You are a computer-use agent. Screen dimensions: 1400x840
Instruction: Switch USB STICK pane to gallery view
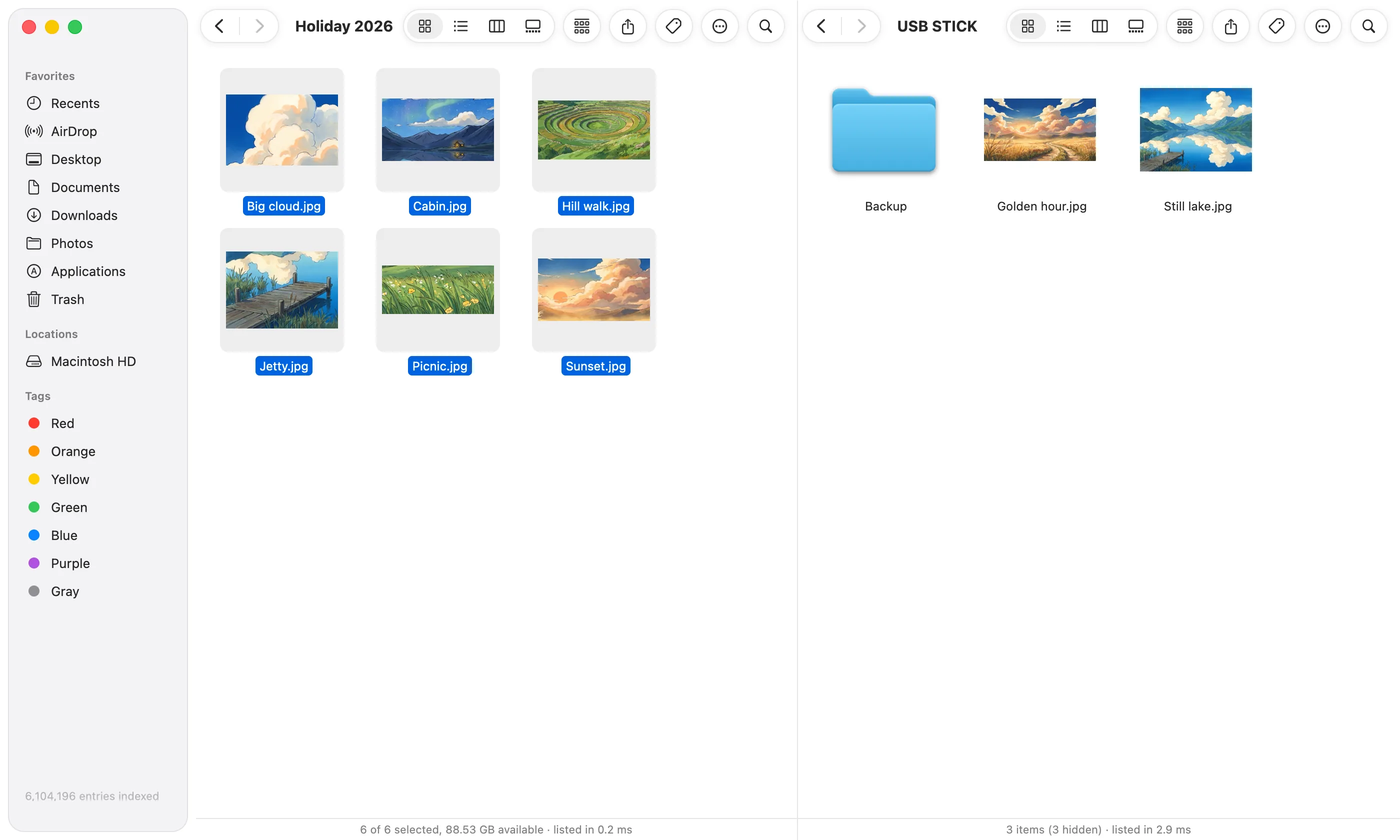1135,26
